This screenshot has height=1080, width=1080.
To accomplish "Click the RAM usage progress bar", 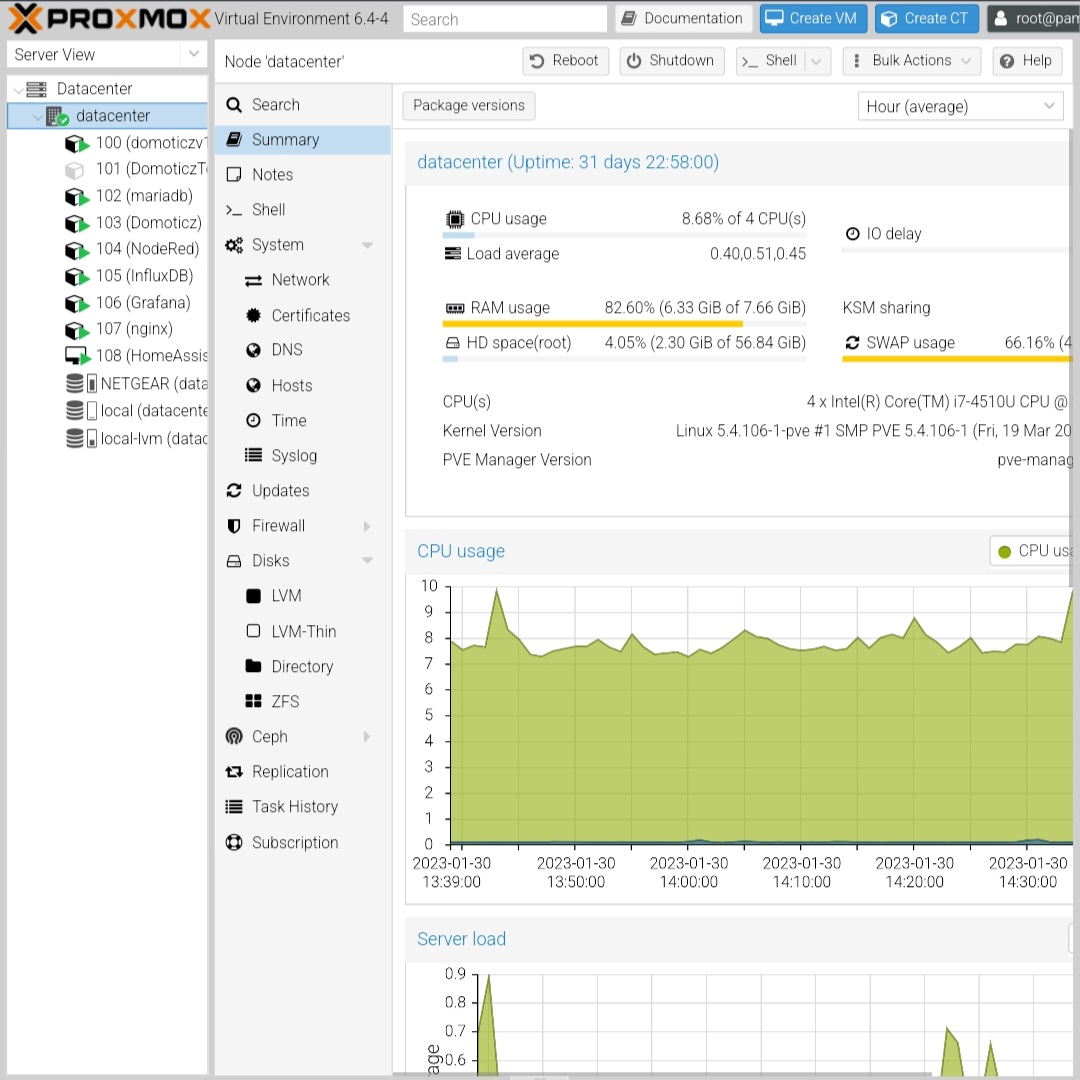I will pos(624,324).
